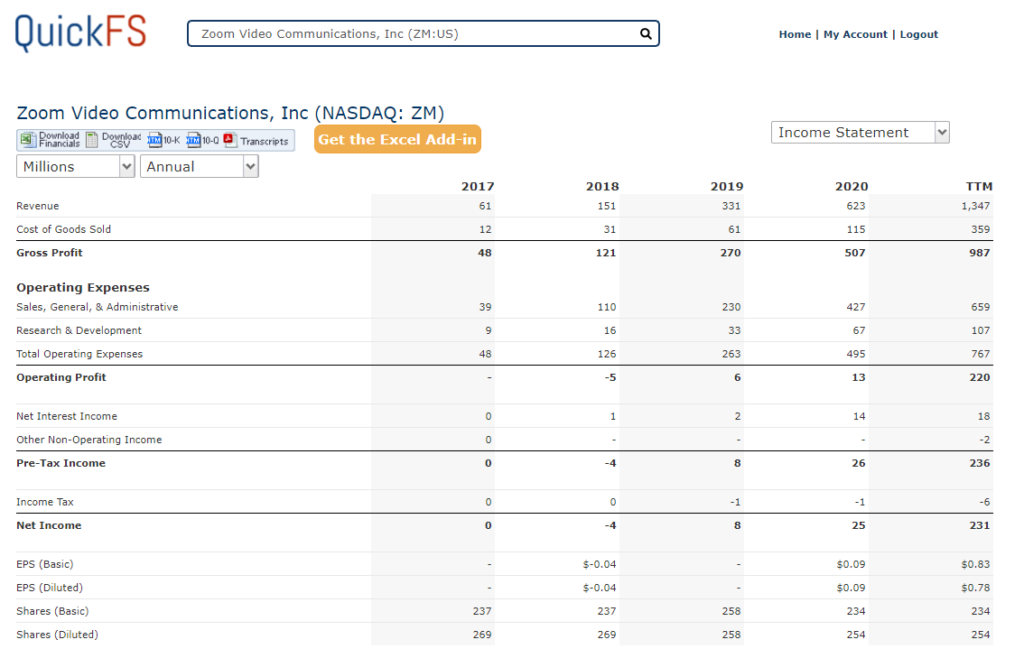Open the 10-Q filing icon

[193, 140]
